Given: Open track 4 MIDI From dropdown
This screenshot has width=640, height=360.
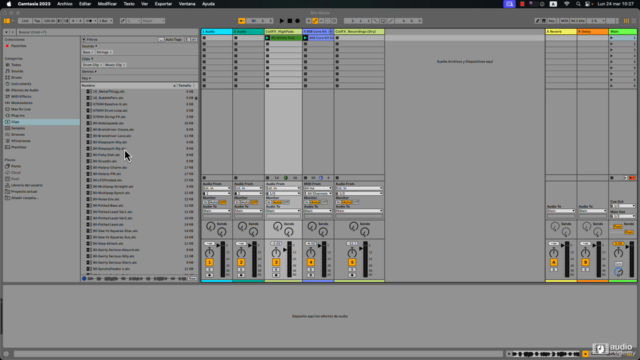Looking at the screenshot, I should point(318,188).
